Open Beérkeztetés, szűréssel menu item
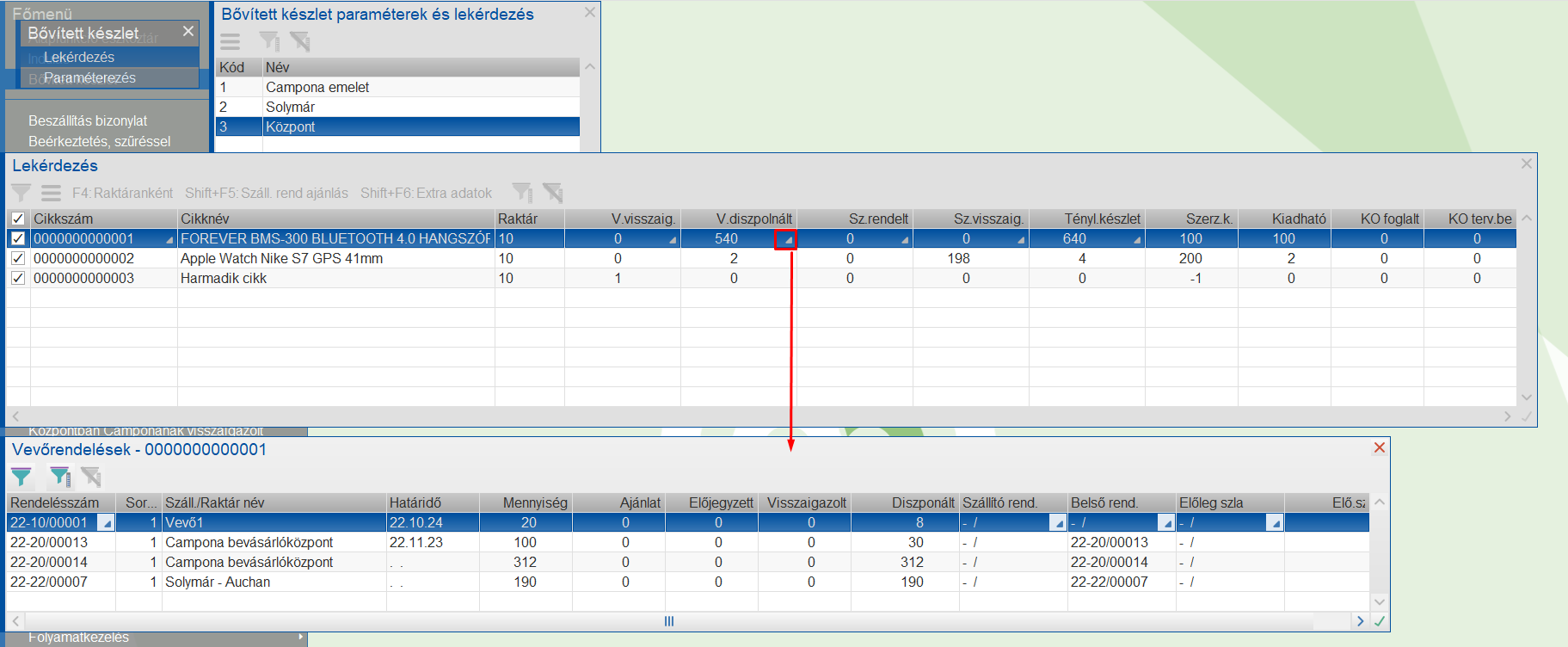 (x=100, y=141)
